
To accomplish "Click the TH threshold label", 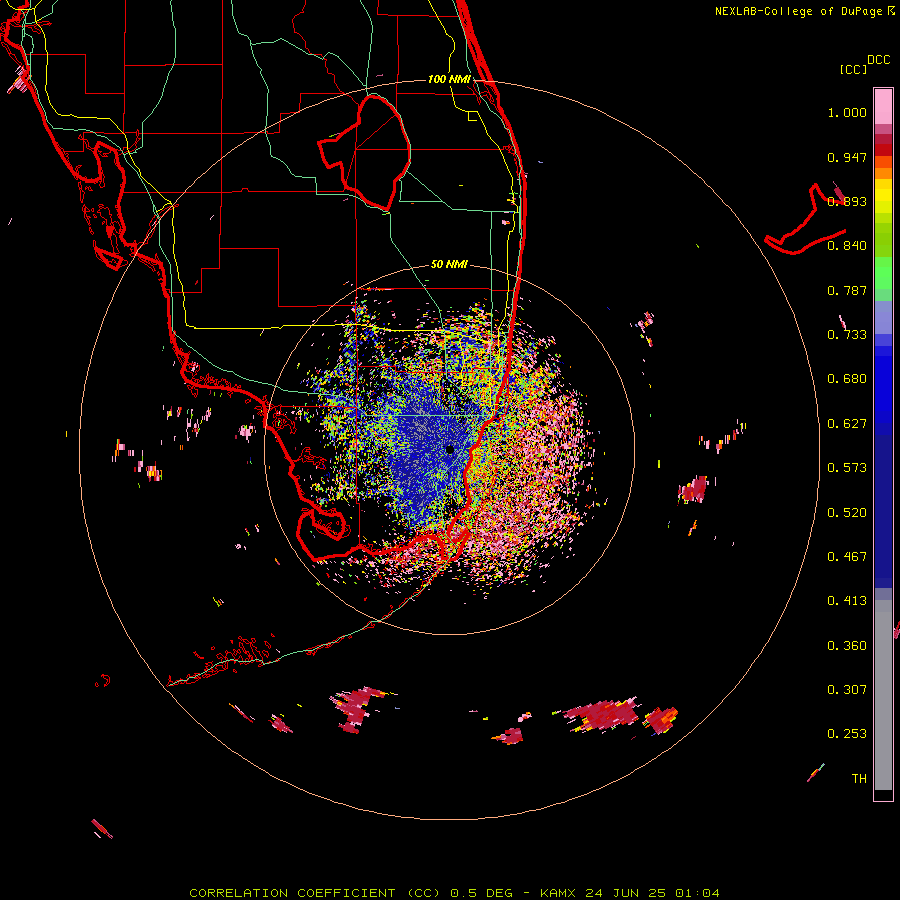I will click(x=859, y=779).
